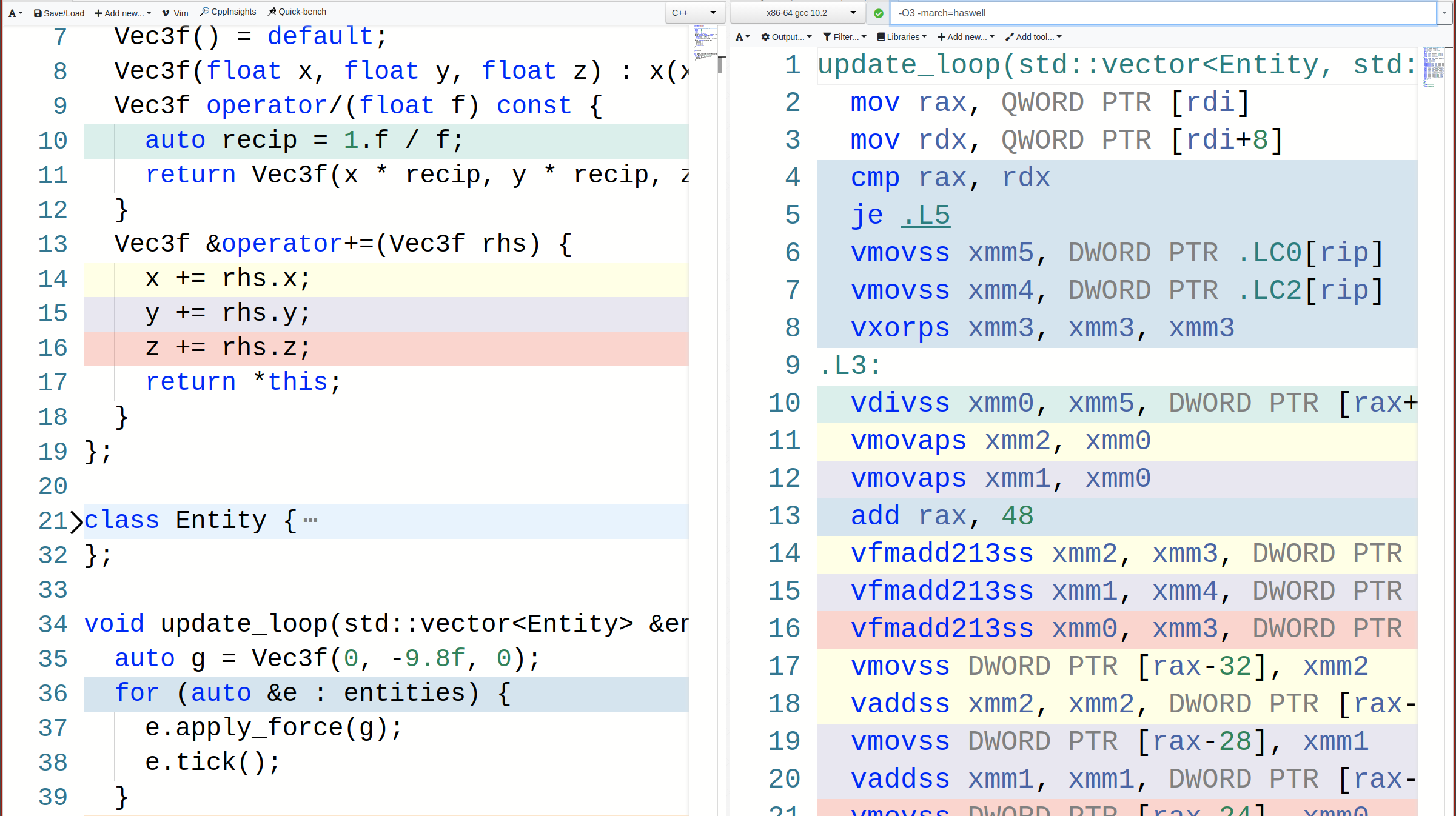Open the compiler options history dropdown arrow

[1444, 13]
